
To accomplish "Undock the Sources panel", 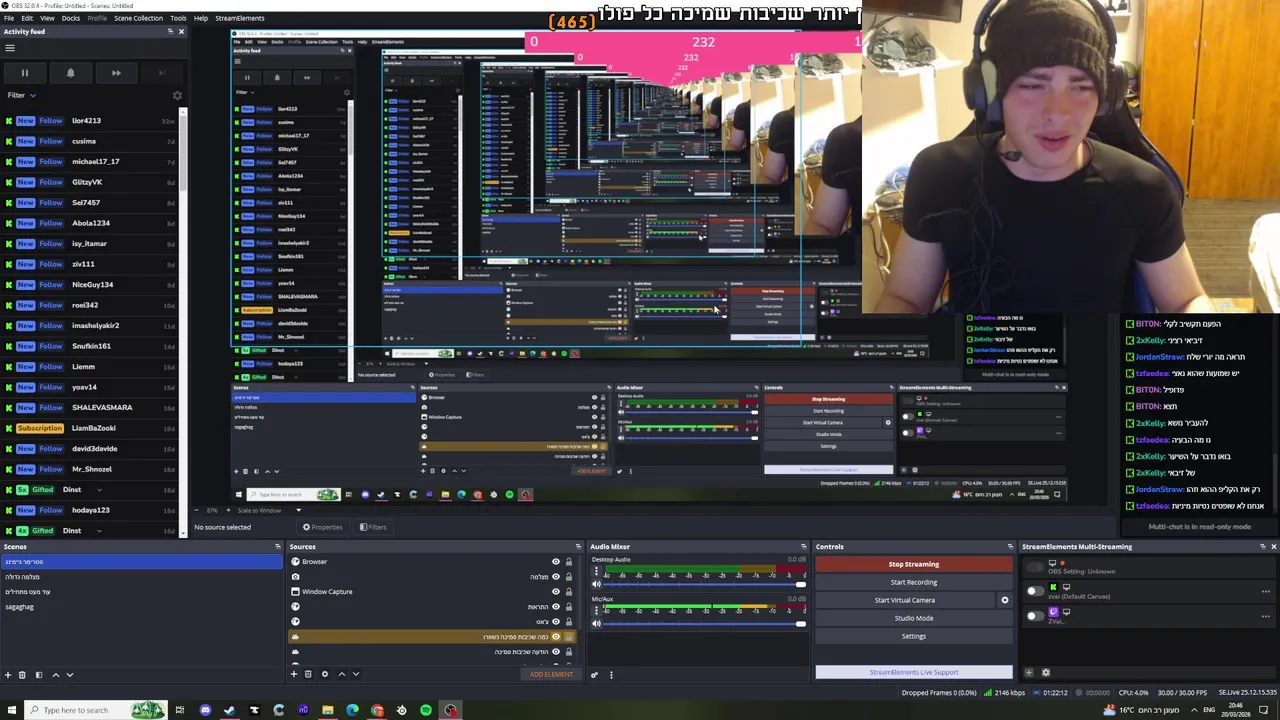I will (x=578, y=547).
